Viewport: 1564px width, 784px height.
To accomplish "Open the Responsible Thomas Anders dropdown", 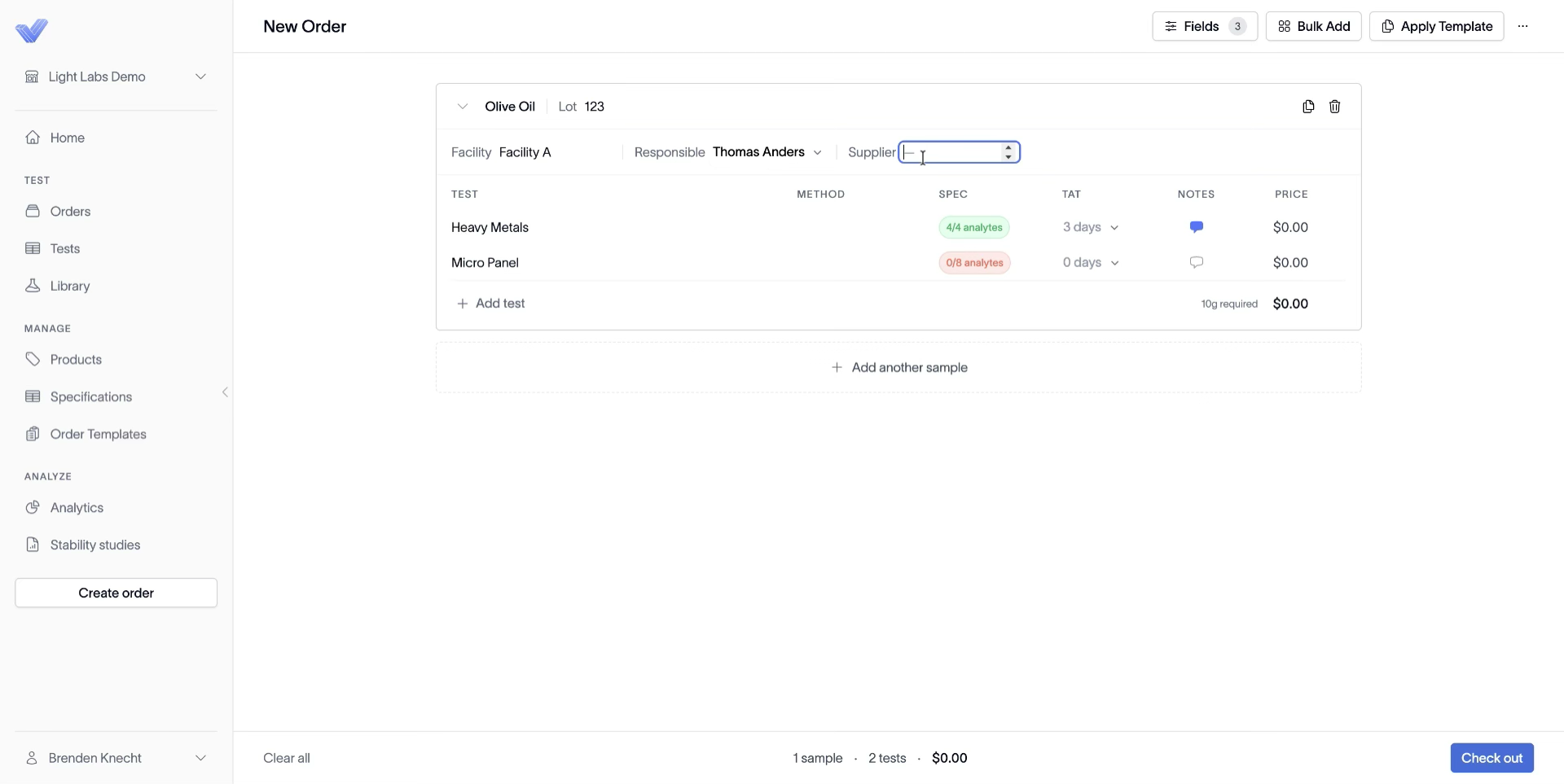I will tap(767, 152).
